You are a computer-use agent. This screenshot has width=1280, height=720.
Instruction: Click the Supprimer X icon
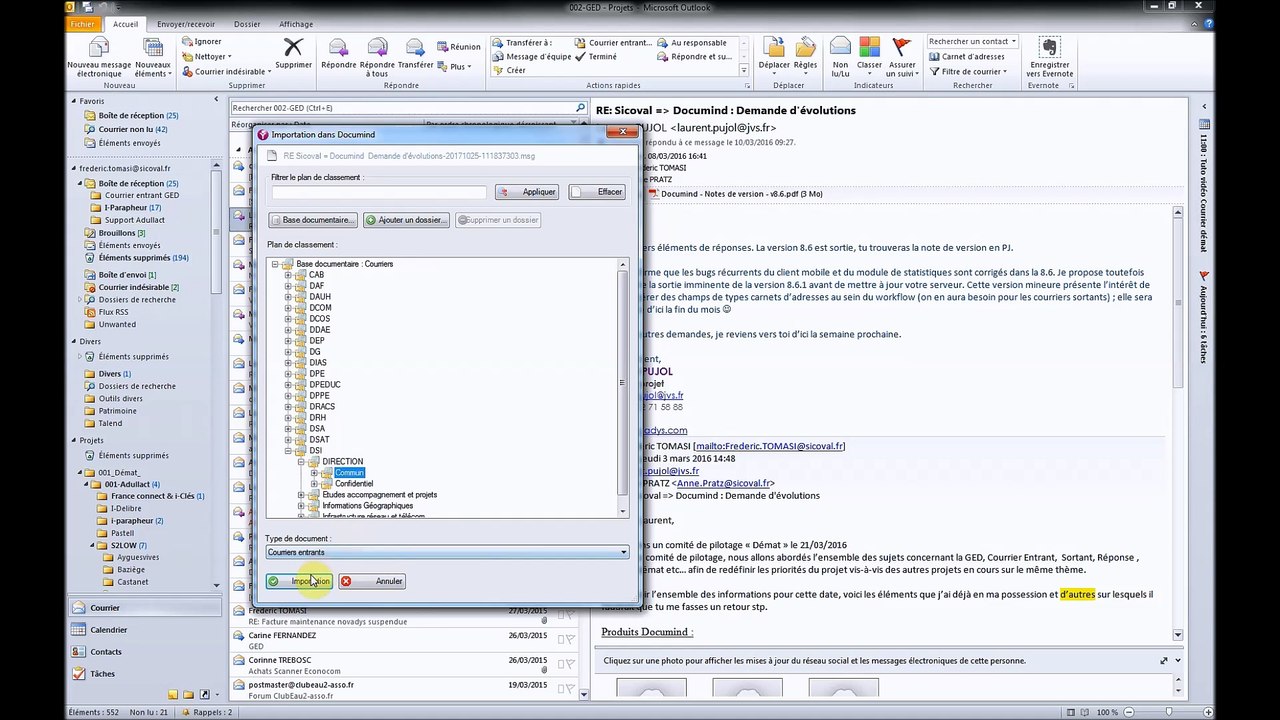click(293, 47)
